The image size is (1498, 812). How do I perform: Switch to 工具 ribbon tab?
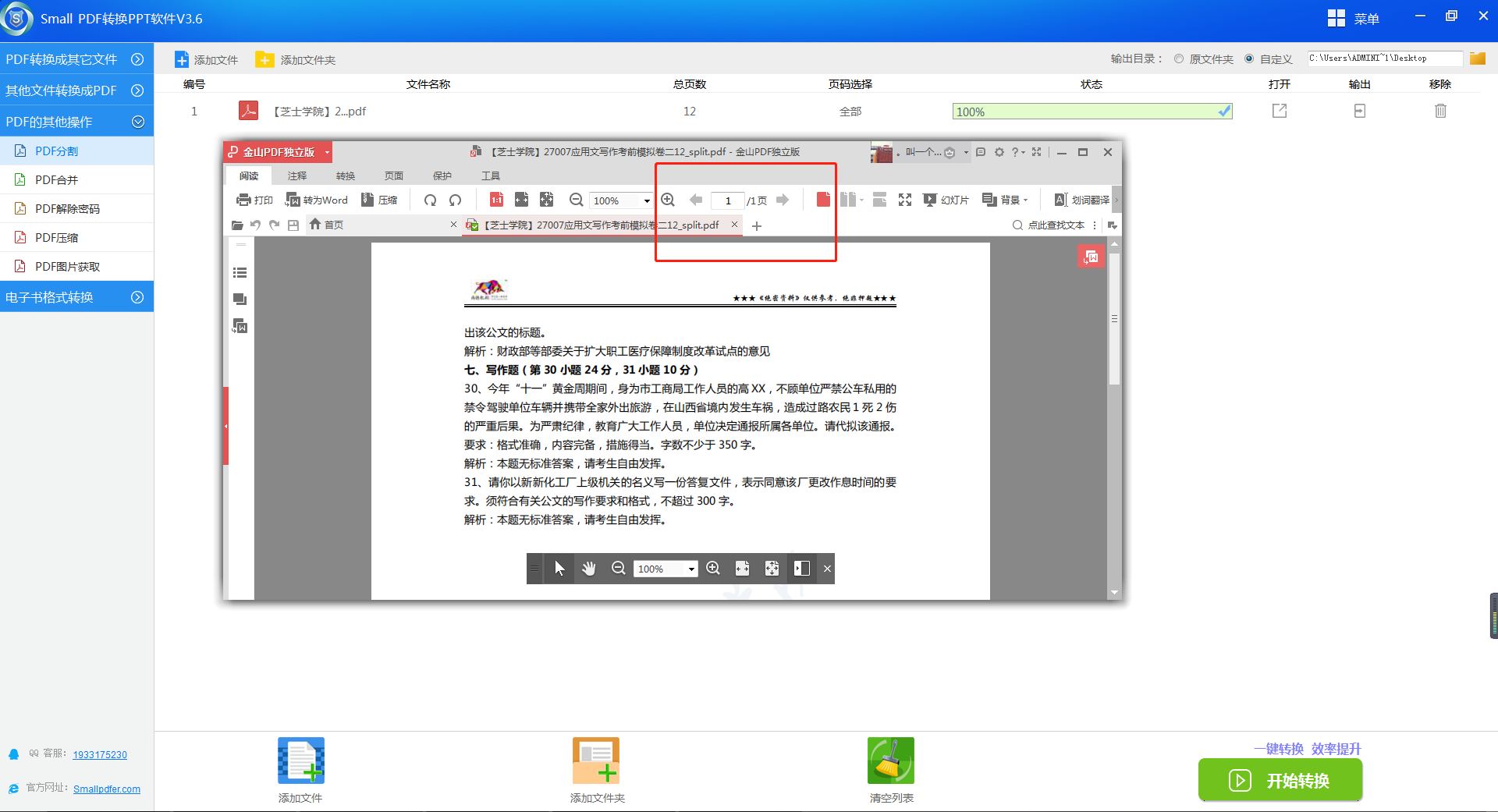point(491,176)
